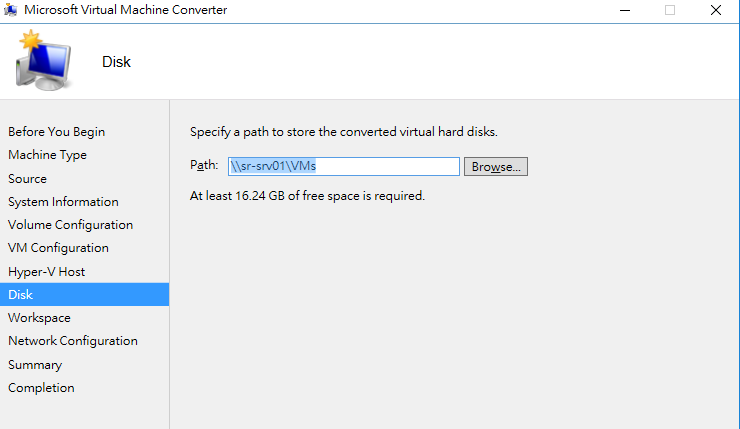Open the Hyper-V Host step
The image size is (740, 429).
coord(46,271)
